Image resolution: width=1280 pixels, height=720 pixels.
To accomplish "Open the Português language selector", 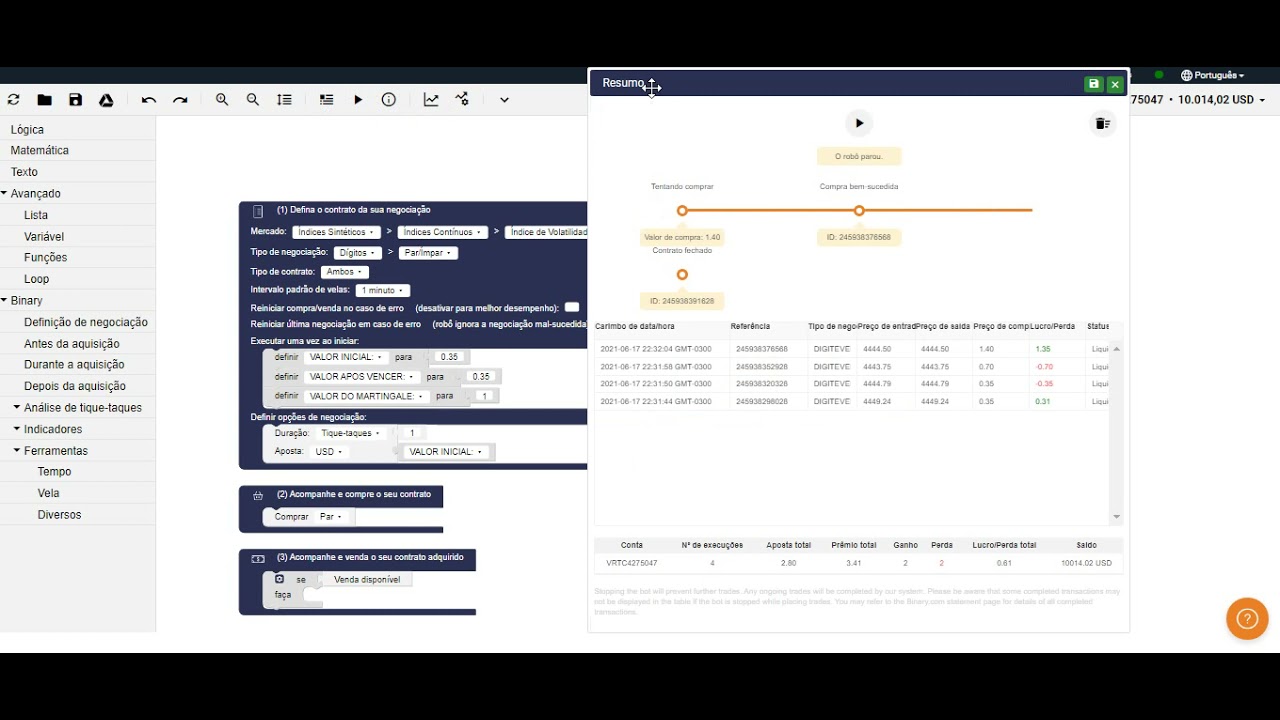I will point(1212,75).
